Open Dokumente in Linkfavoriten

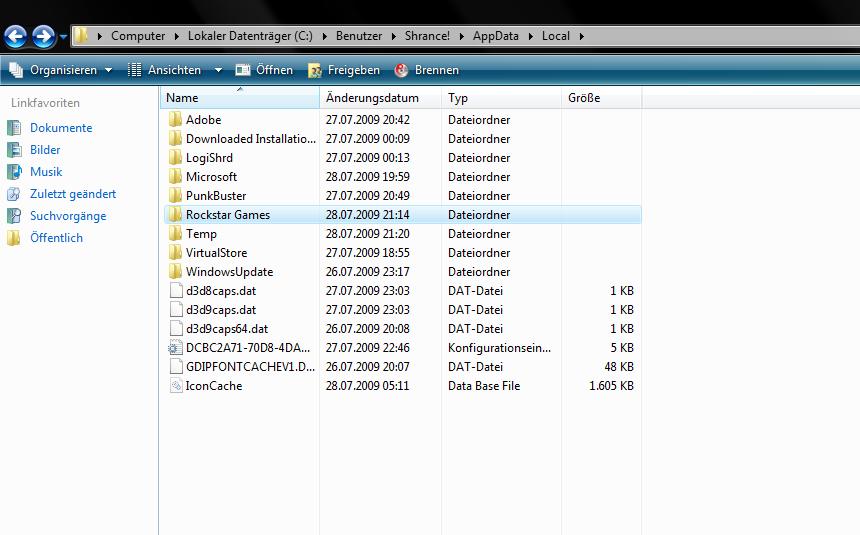[61, 128]
